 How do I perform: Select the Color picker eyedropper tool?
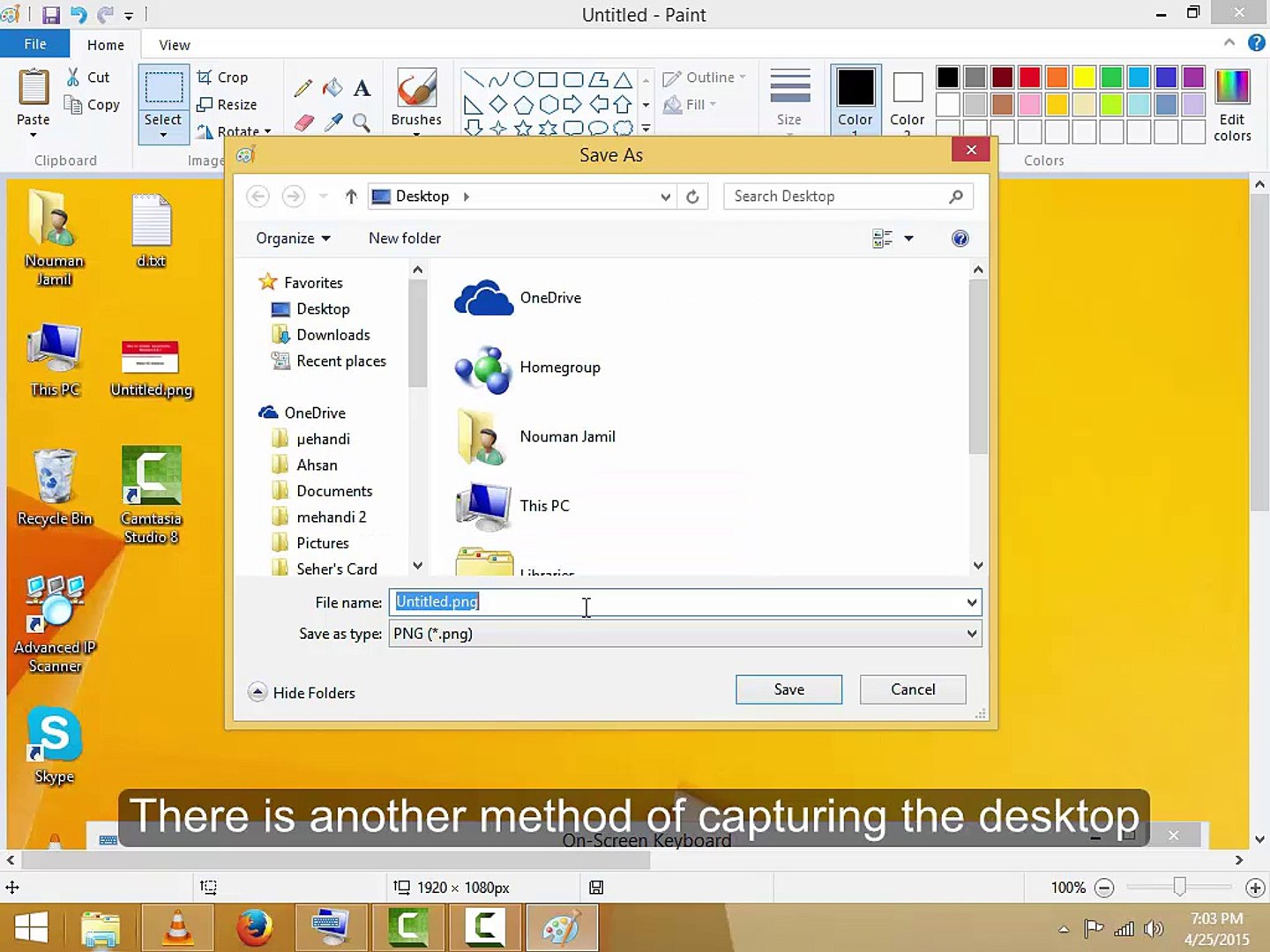332,122
